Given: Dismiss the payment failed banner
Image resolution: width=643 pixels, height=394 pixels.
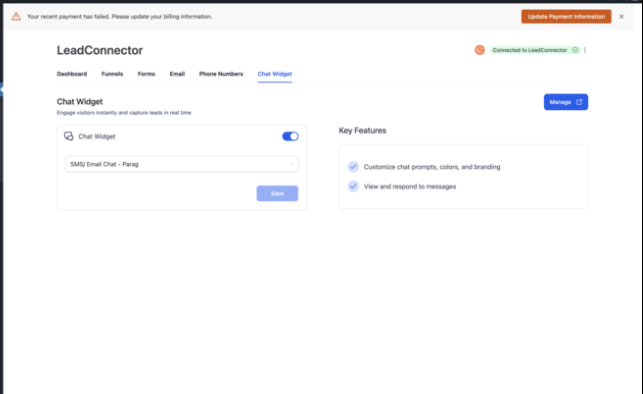Looking at the screenshot, I should [621, 16].
